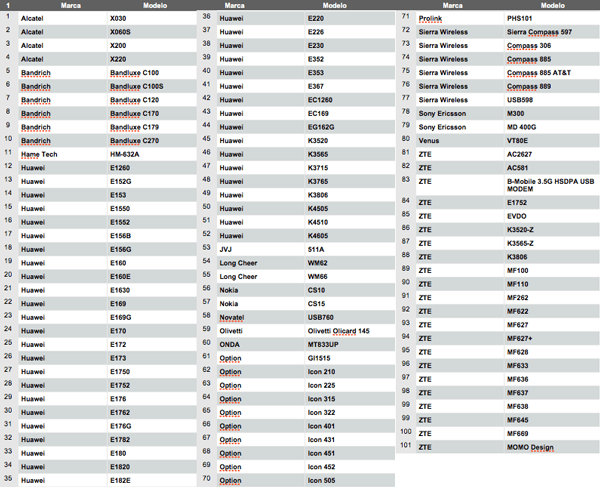Select the Bandluxe C179 cell
The height and width of the screenshot is (487, 600).
[x=152, y=127]
